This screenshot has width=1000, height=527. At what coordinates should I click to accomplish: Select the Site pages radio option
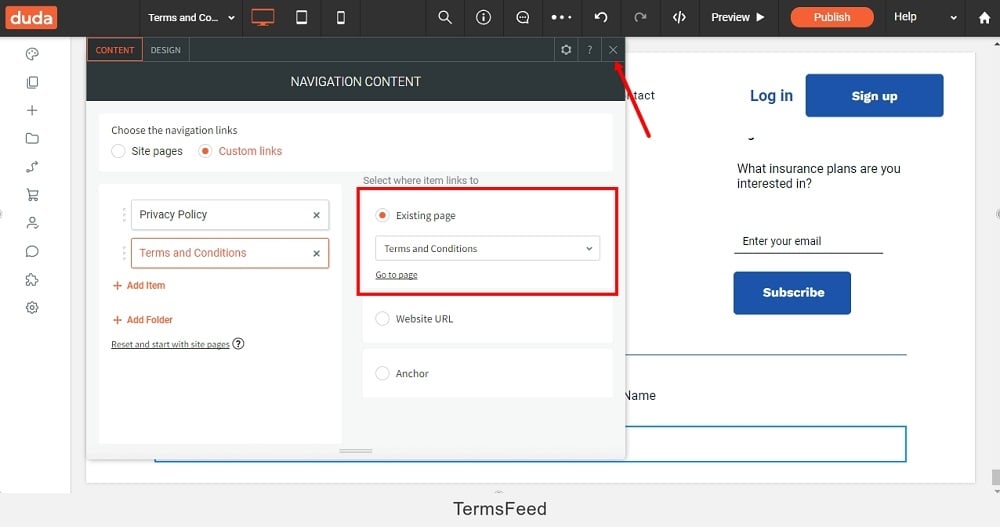(118, 151)
